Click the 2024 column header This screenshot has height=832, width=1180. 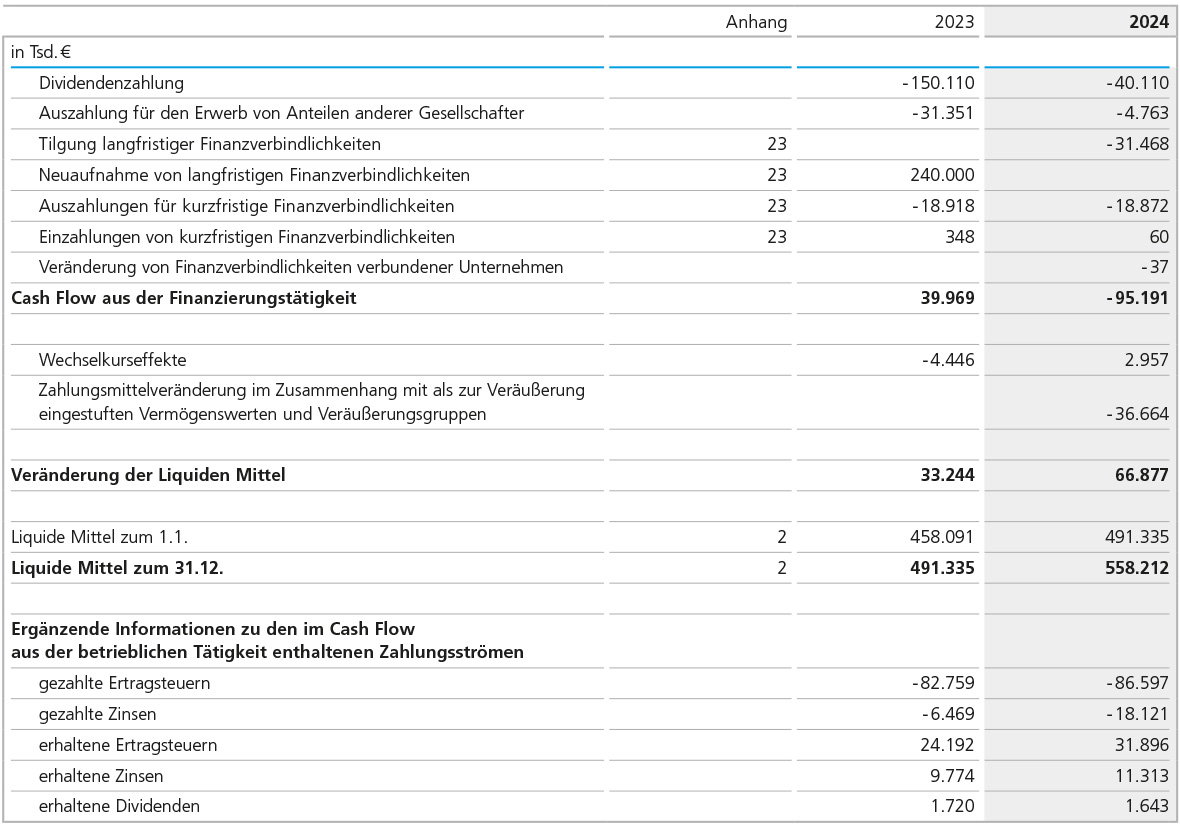pyautogui.click(x=1148, y=22)
